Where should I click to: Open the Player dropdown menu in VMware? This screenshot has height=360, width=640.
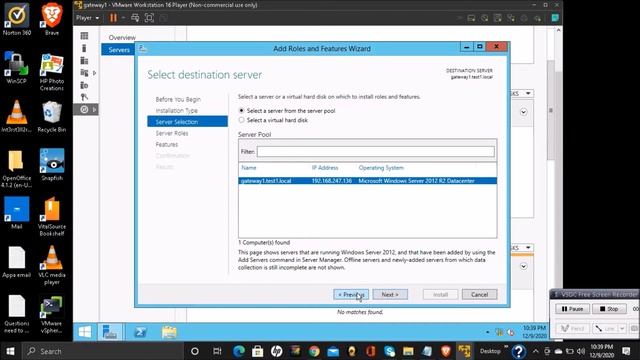pyautogui.click(x=87, y=18)
